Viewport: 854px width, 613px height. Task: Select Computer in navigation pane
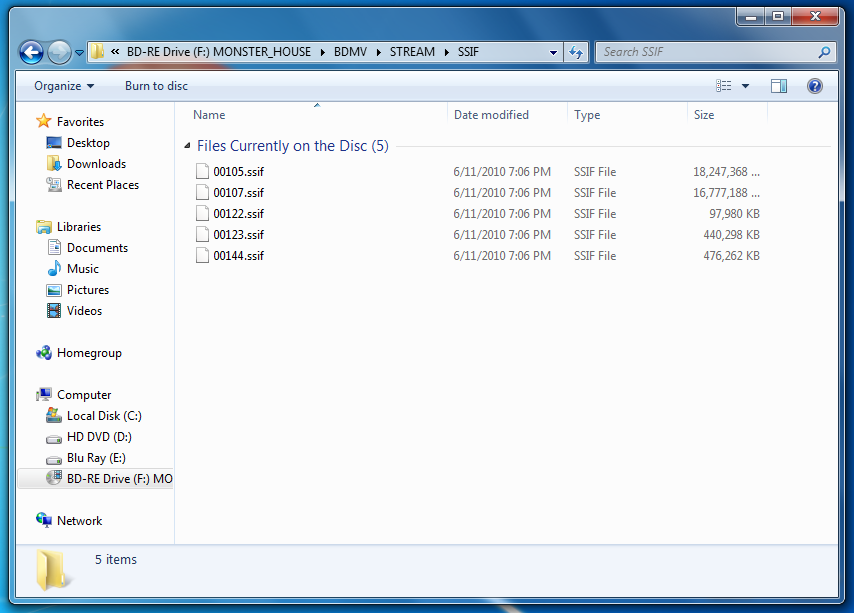[x=84, y=395]
